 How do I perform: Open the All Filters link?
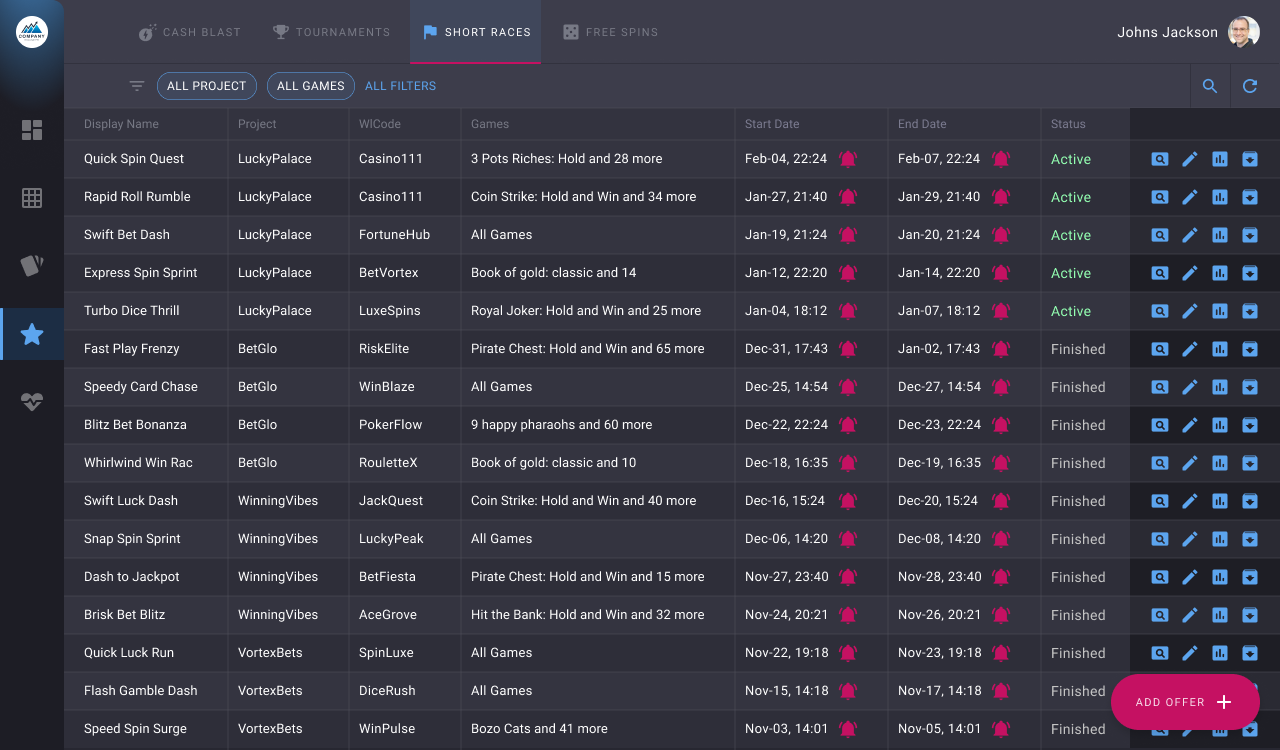click(400, 86)
